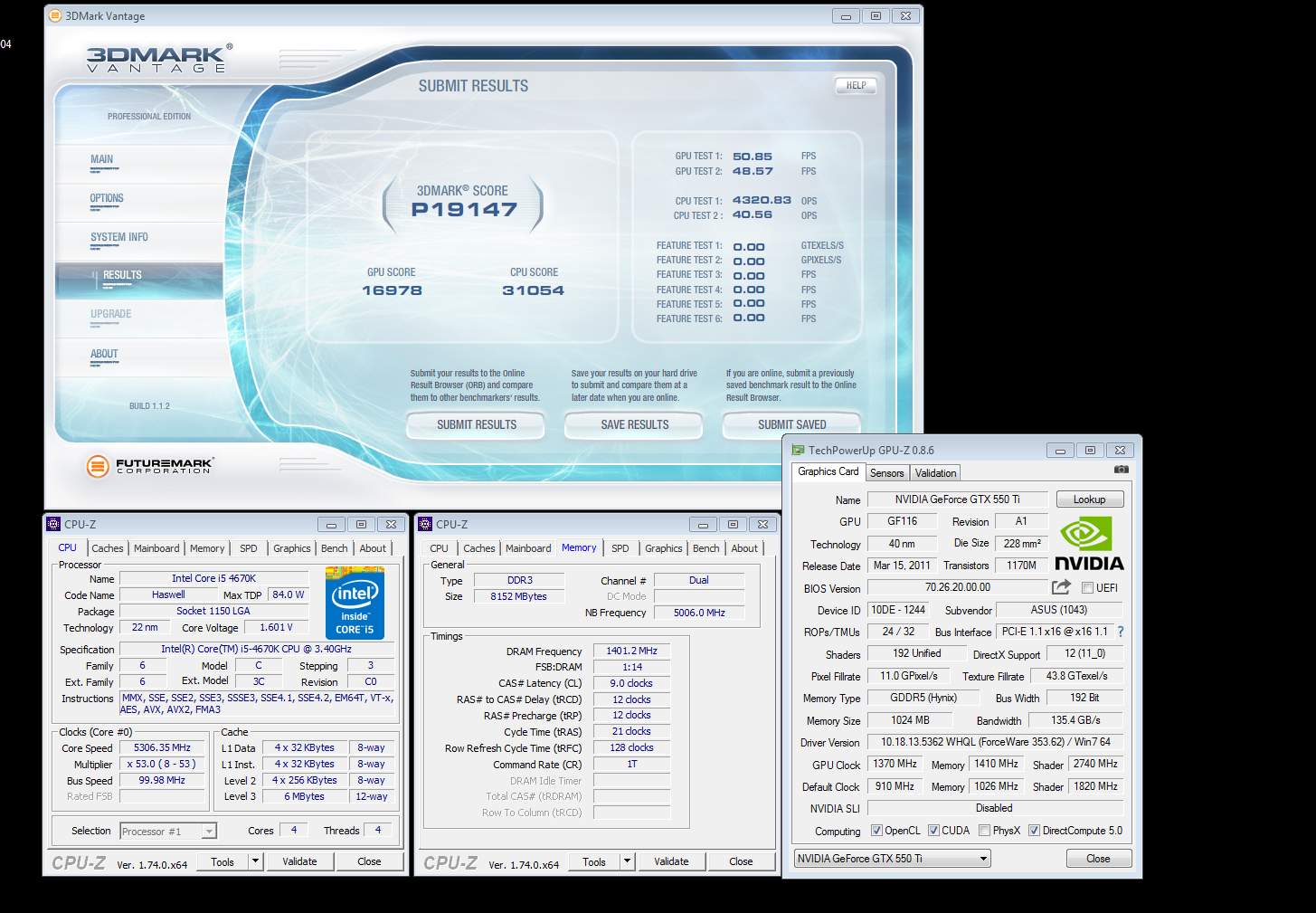The width and height of the screenshot is (1316, 913).
Task: Open SYSTEM INFO in 3DMark Vantage
Action: tap(118, 237)
